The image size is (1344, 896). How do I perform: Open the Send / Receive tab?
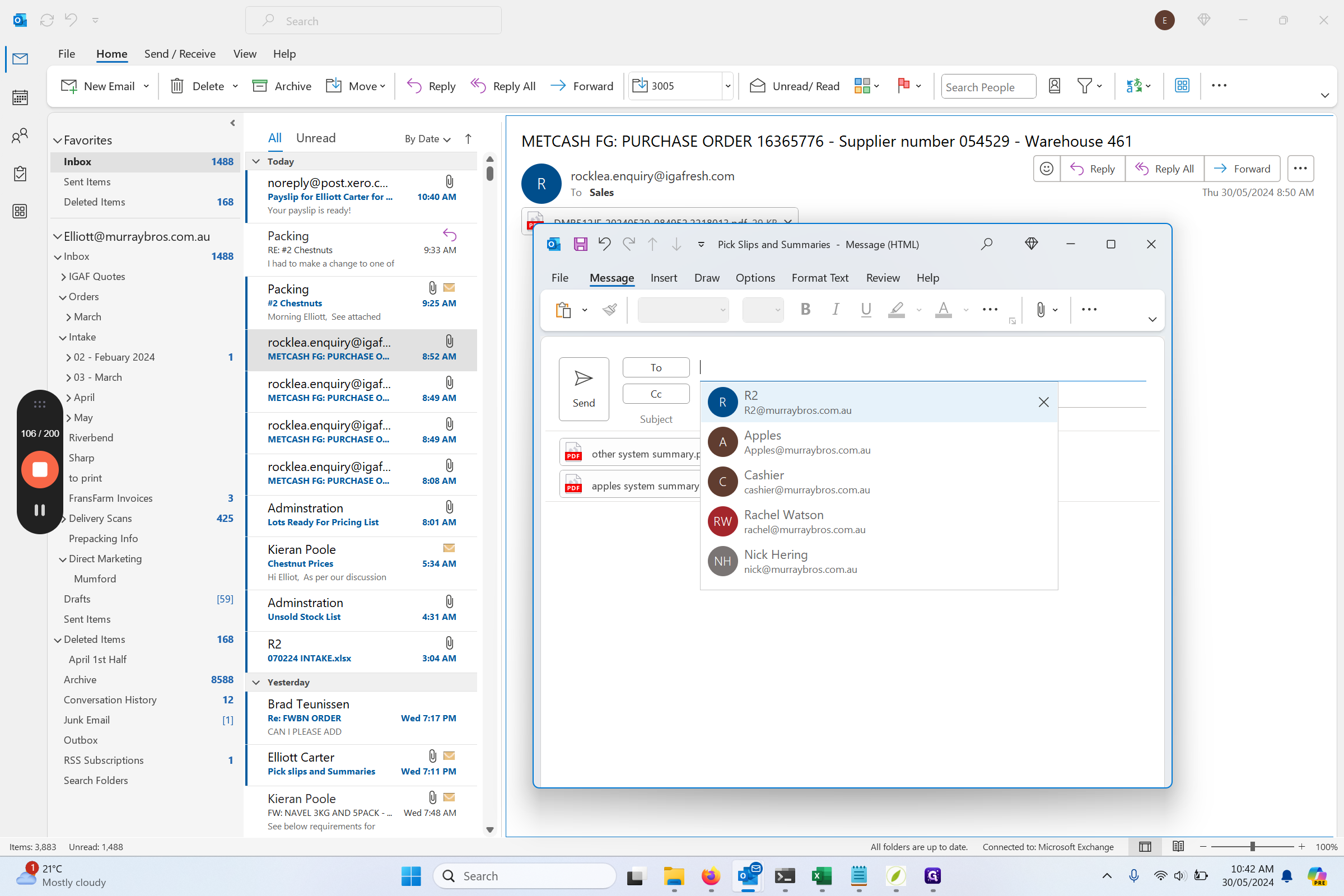click(x=180, y=54)
